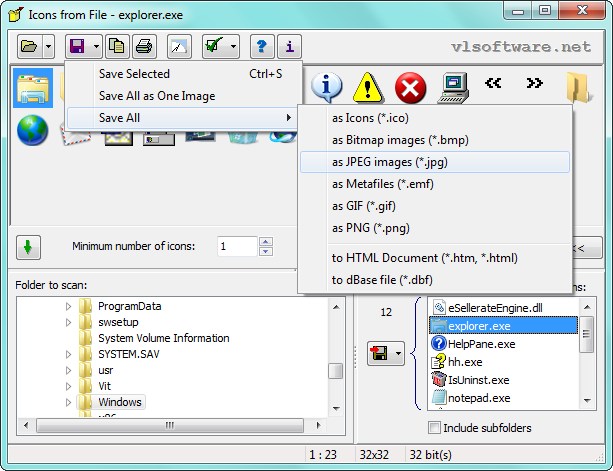Select notepad.exe in the file list
Viewport: 613px width, 471px height.
click(x=479, y=398)
